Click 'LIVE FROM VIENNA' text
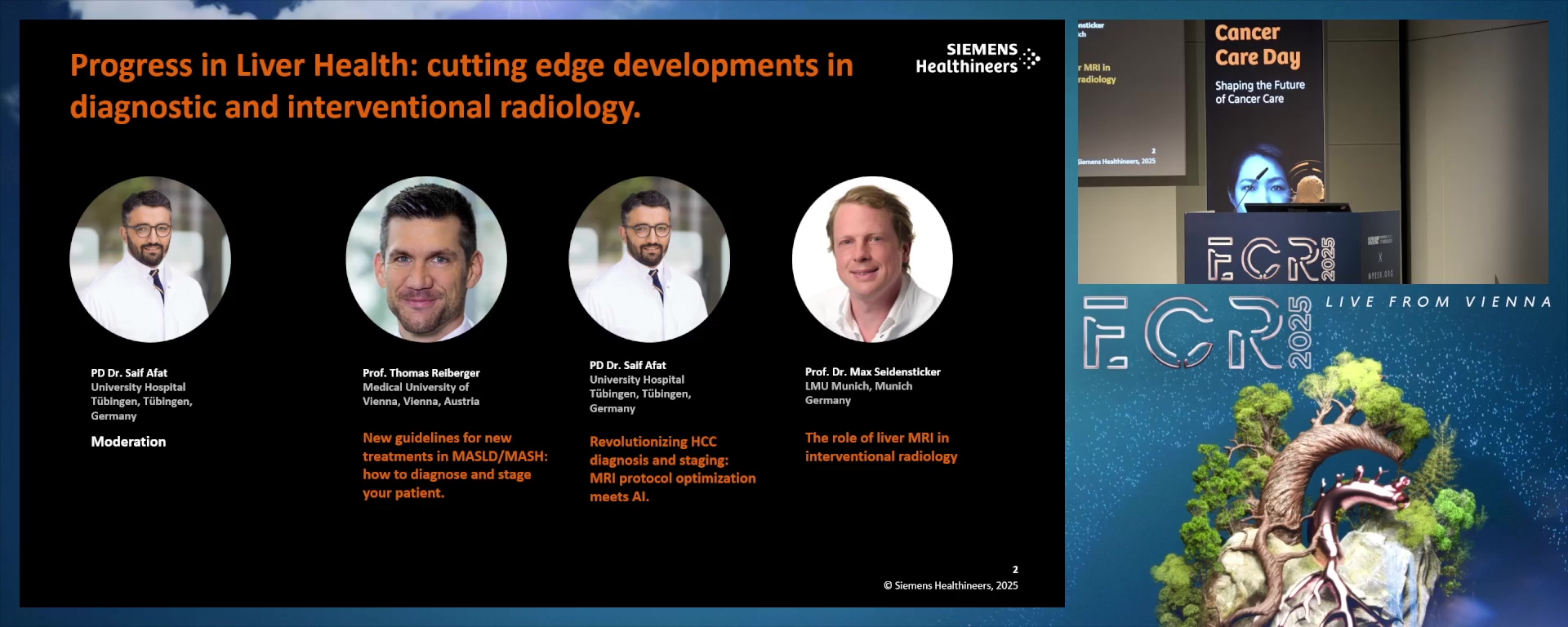This screenshot has width=1568, height=627. (1438, 302)
